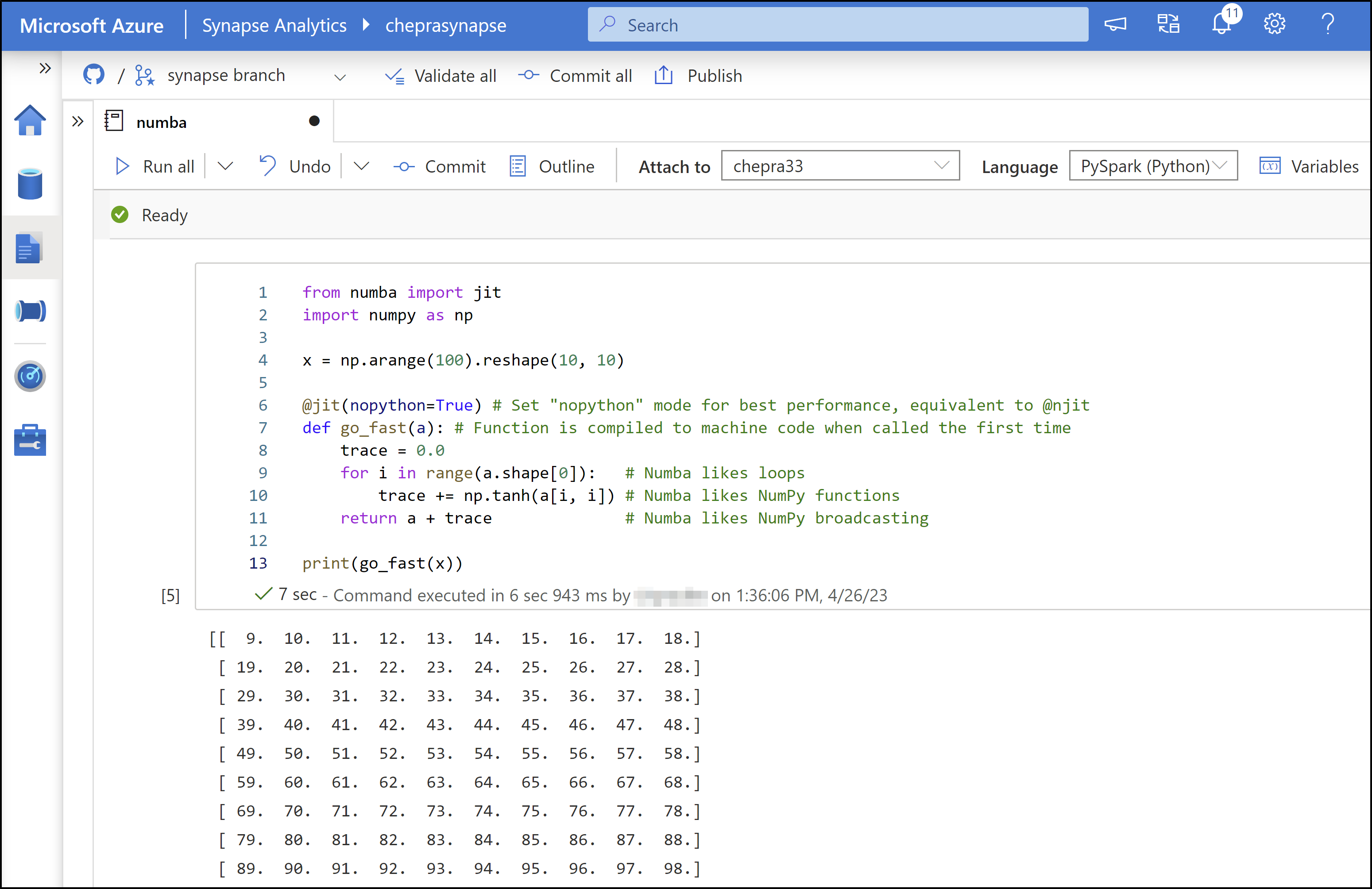Click the Search box in Azure header
Image resolution: width=1372 pixels, height=889 pixels.
(838, 25)
